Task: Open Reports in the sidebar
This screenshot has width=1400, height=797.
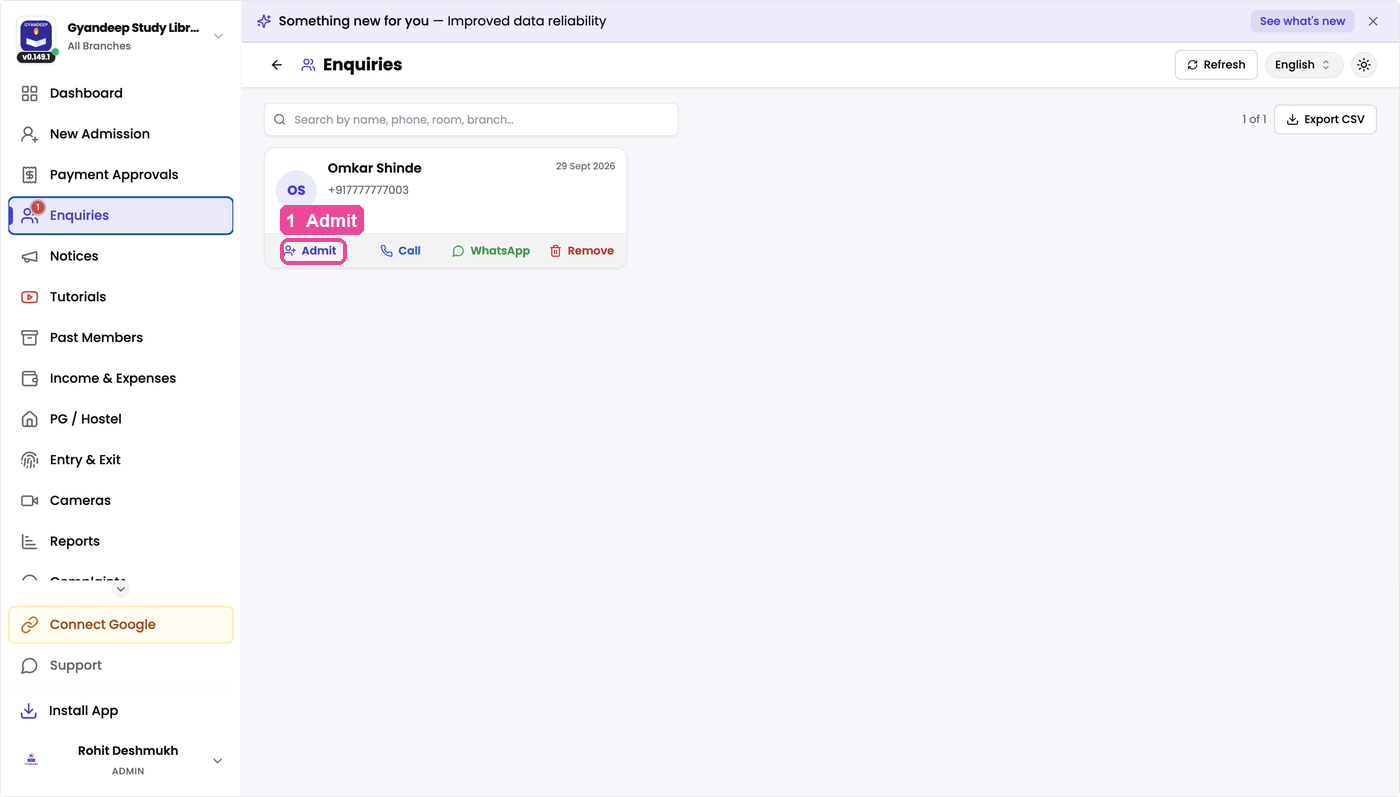Action: (121, 542)
